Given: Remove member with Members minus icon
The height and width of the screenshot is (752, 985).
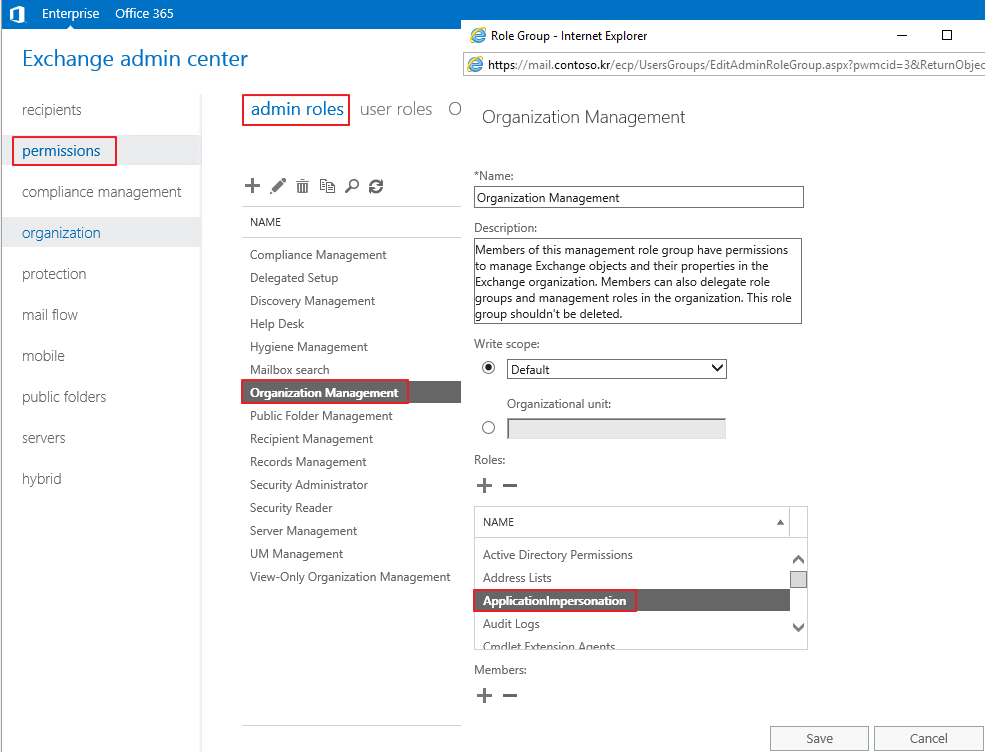Looking at the screenshot, I should pos(510,695).
